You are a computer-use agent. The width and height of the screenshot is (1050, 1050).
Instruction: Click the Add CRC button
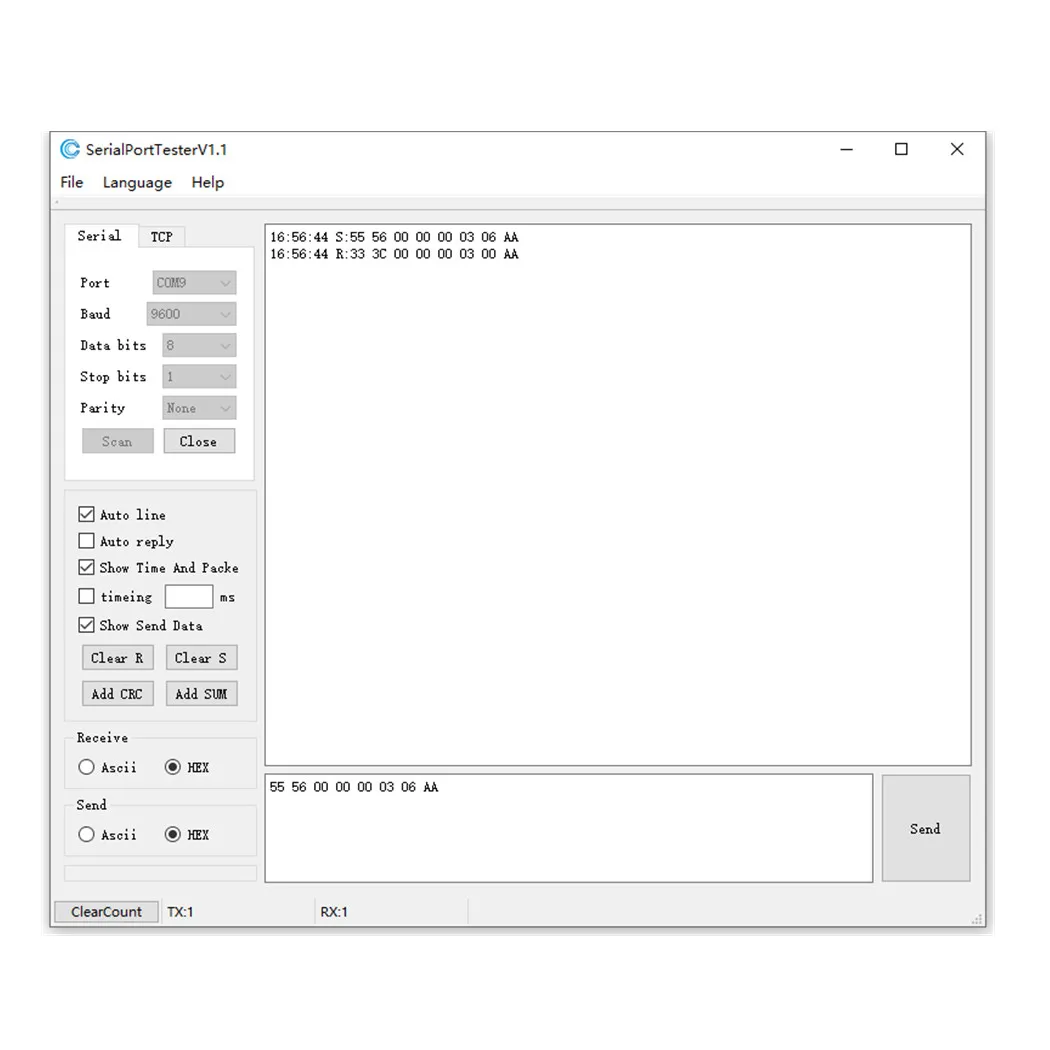[117, 694]
